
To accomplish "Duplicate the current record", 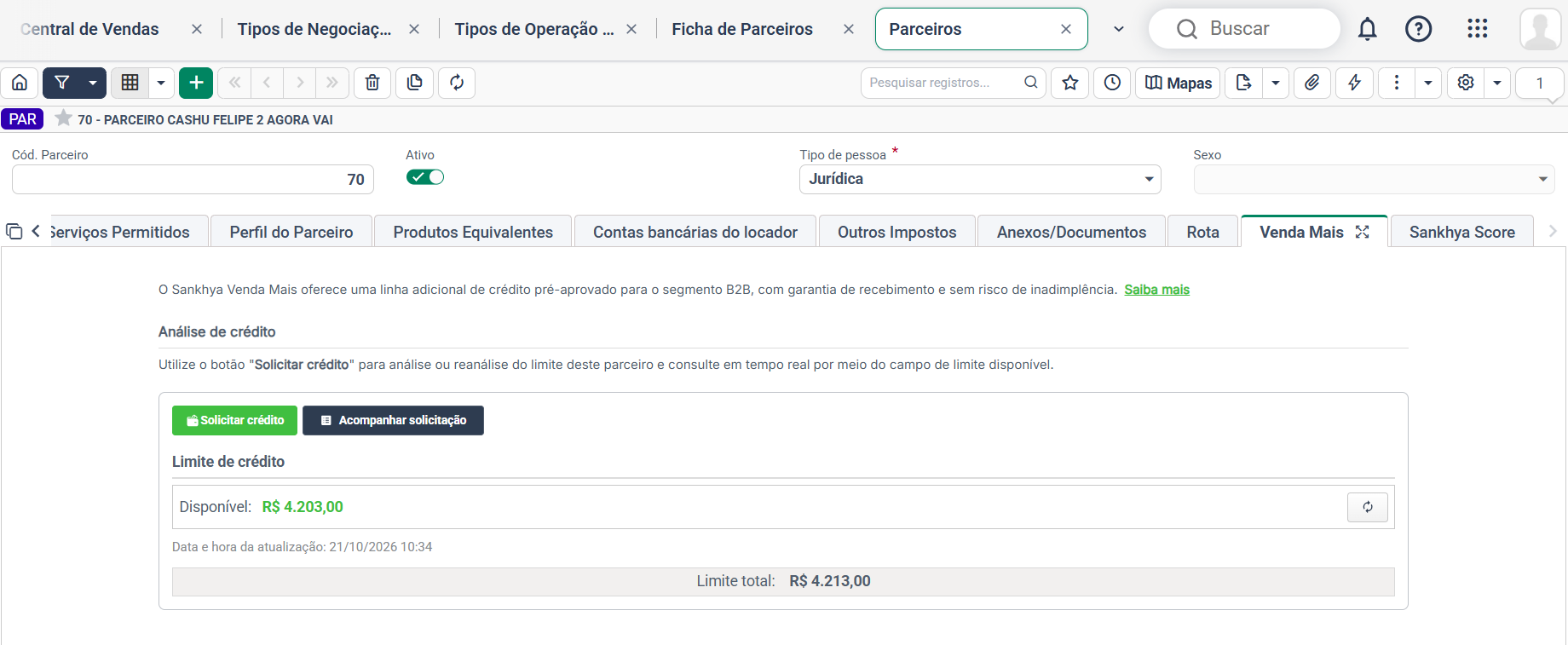I will (415, 83).
